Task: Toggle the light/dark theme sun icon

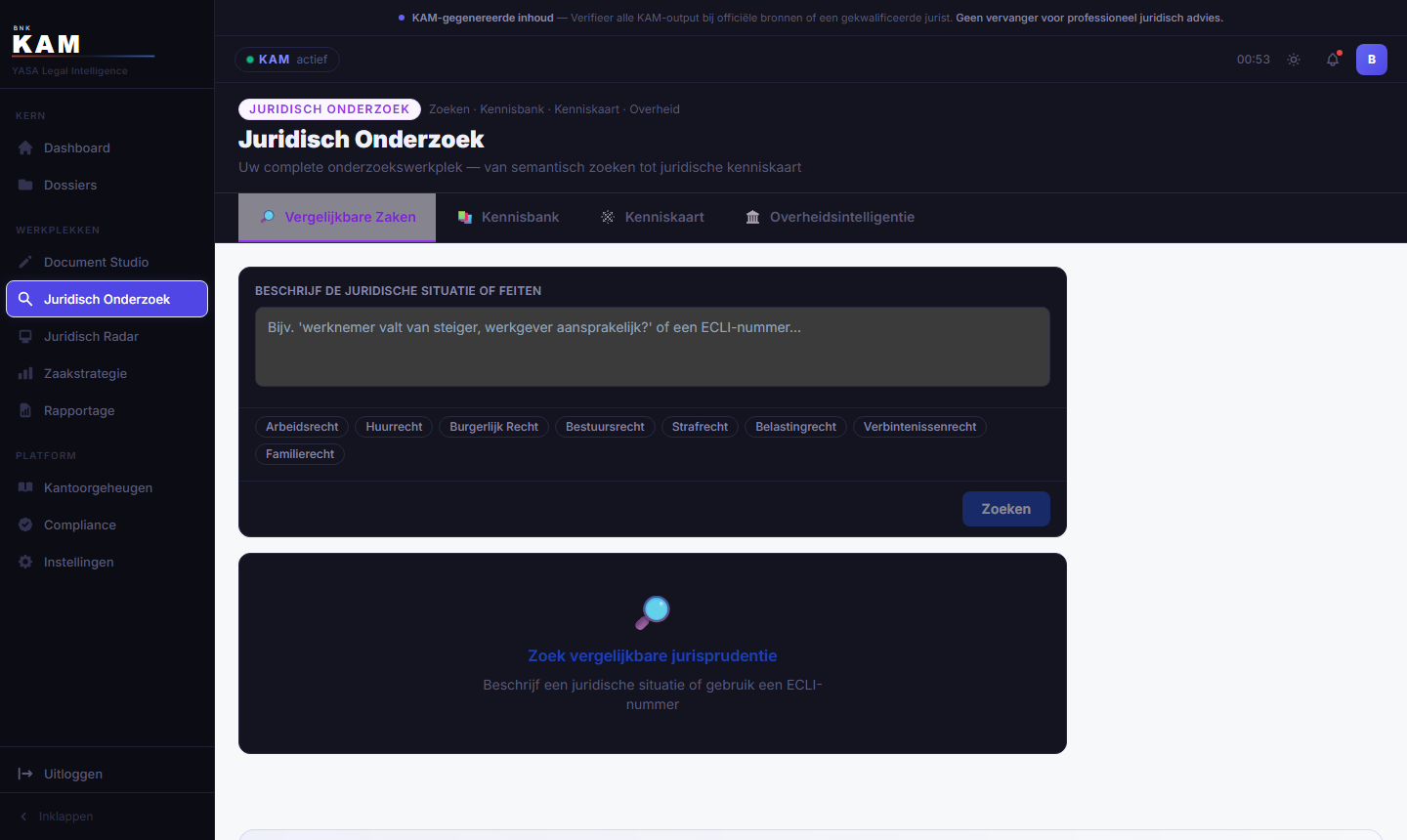Action: click(1294, 60)
